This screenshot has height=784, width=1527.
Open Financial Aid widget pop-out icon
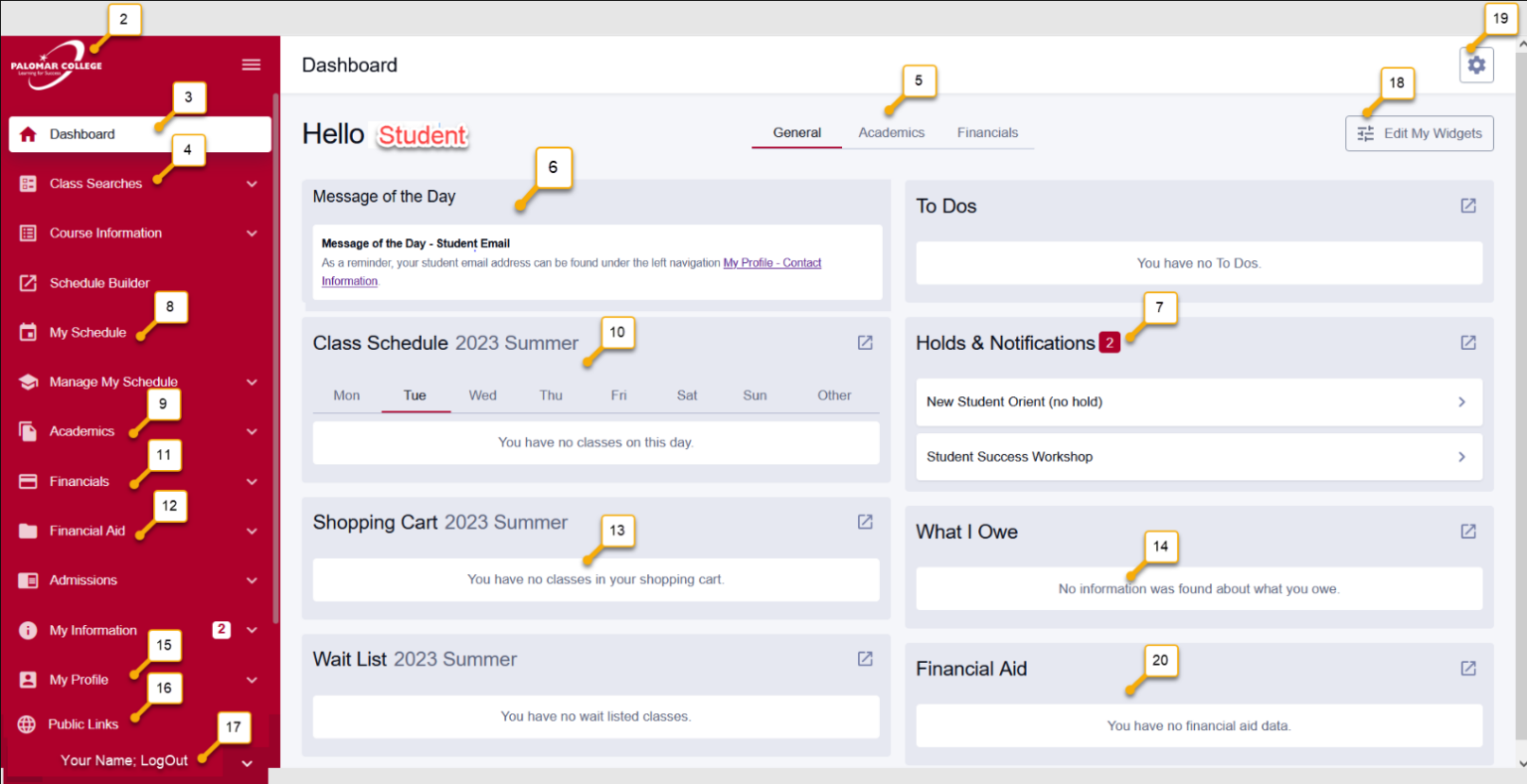pos(1467,669)
